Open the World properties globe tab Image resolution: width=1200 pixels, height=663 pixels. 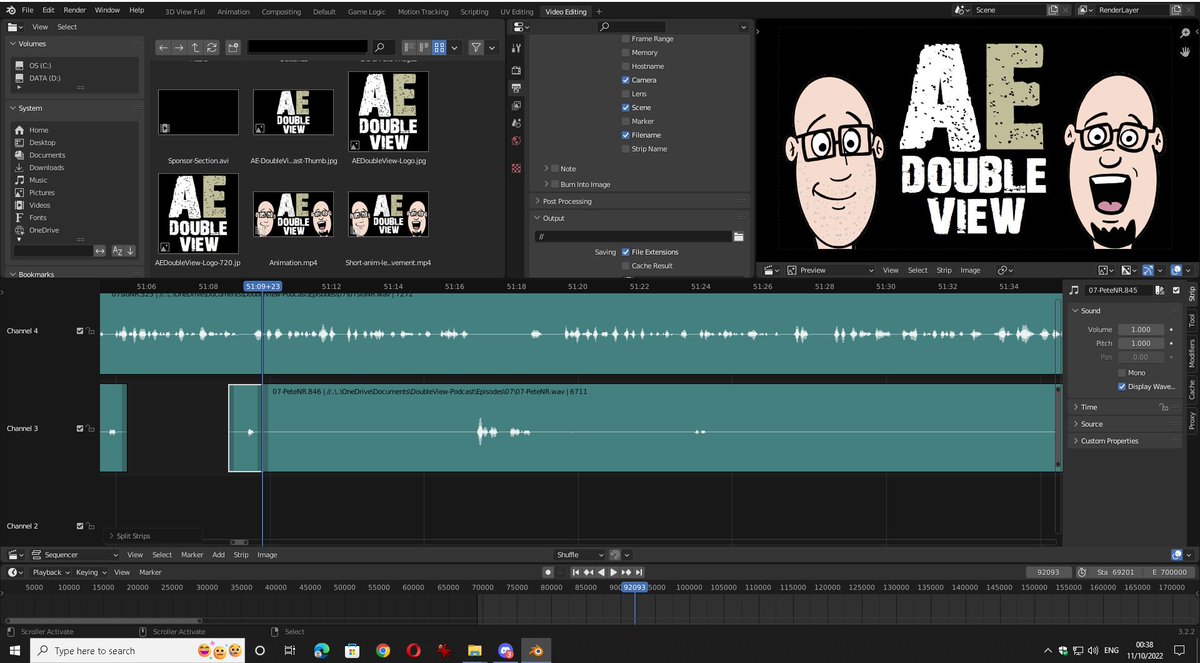pyautogui.click(x=516, y=141)
